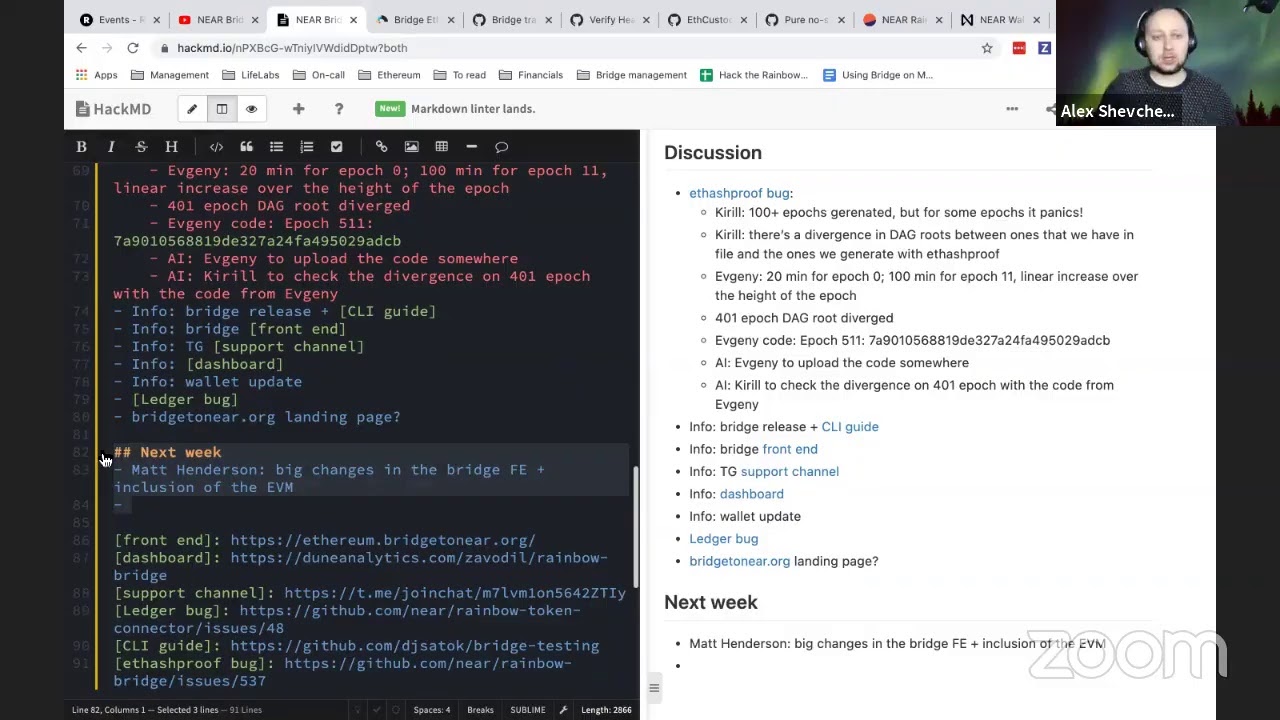Screen dimensions: 1280x720
Task: Insert code block with the code icon
Action: tap(216, 147)
